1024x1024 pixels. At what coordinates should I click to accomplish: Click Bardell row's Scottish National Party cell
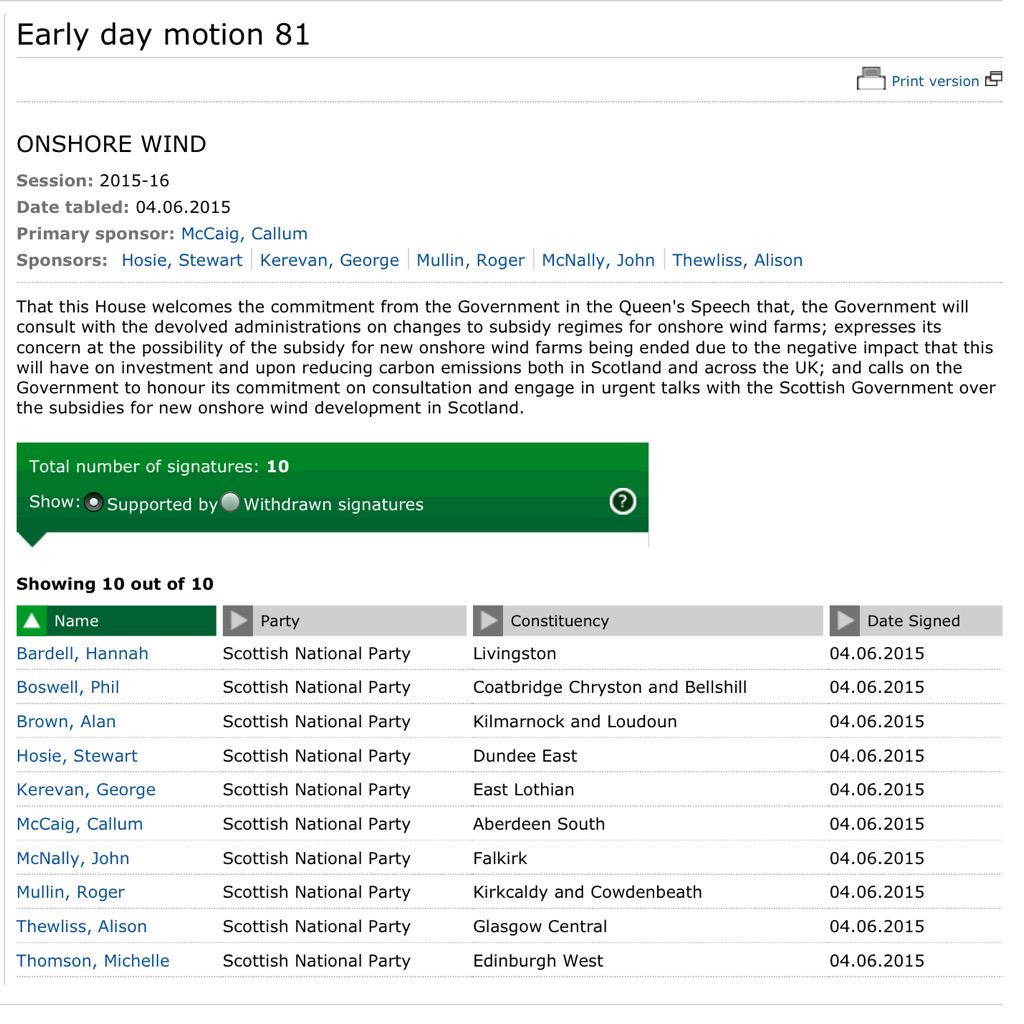pos(317,654)
